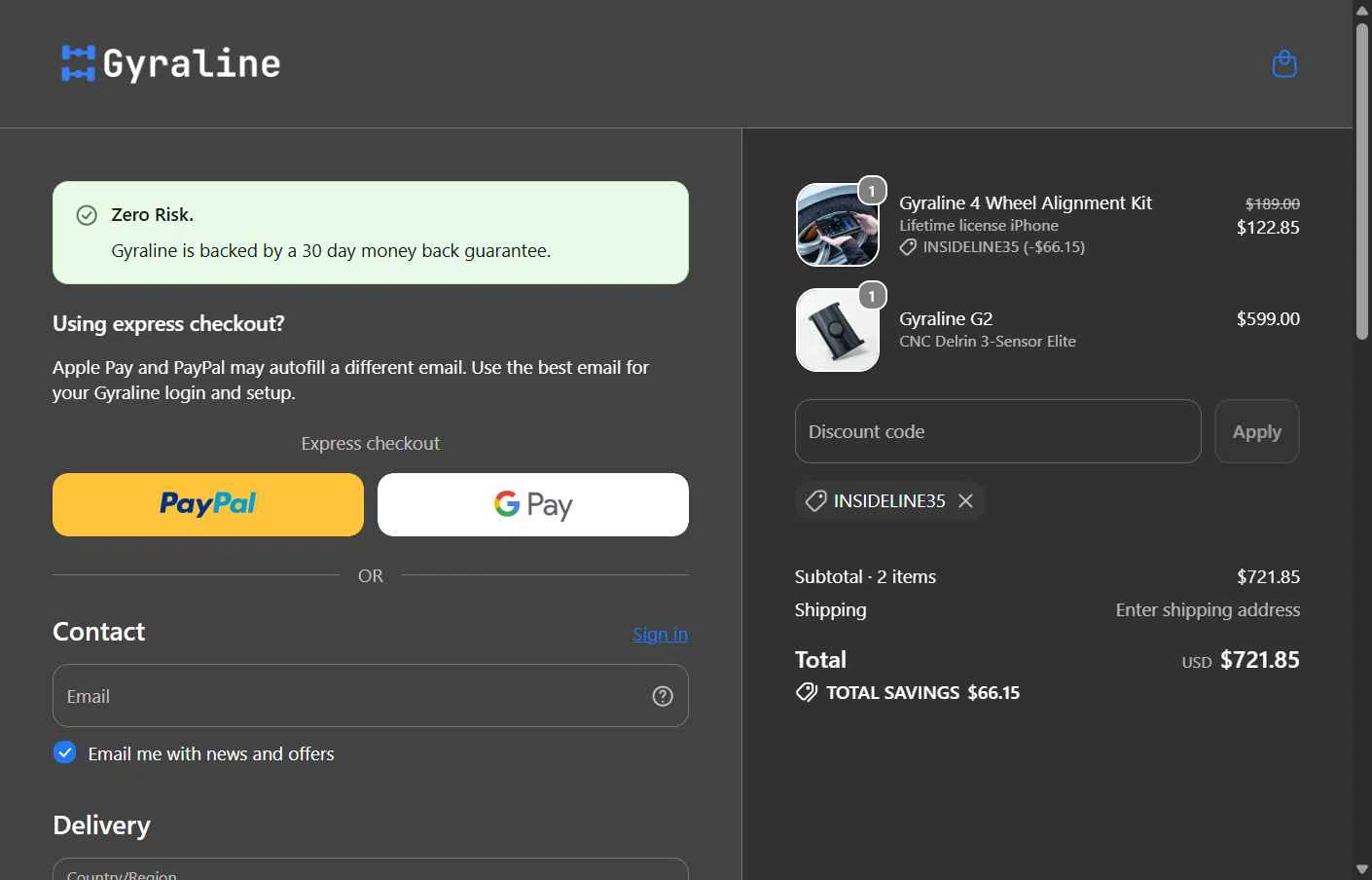
Task: Click the 30 day money back guarantee text
Action: point(331,250)
